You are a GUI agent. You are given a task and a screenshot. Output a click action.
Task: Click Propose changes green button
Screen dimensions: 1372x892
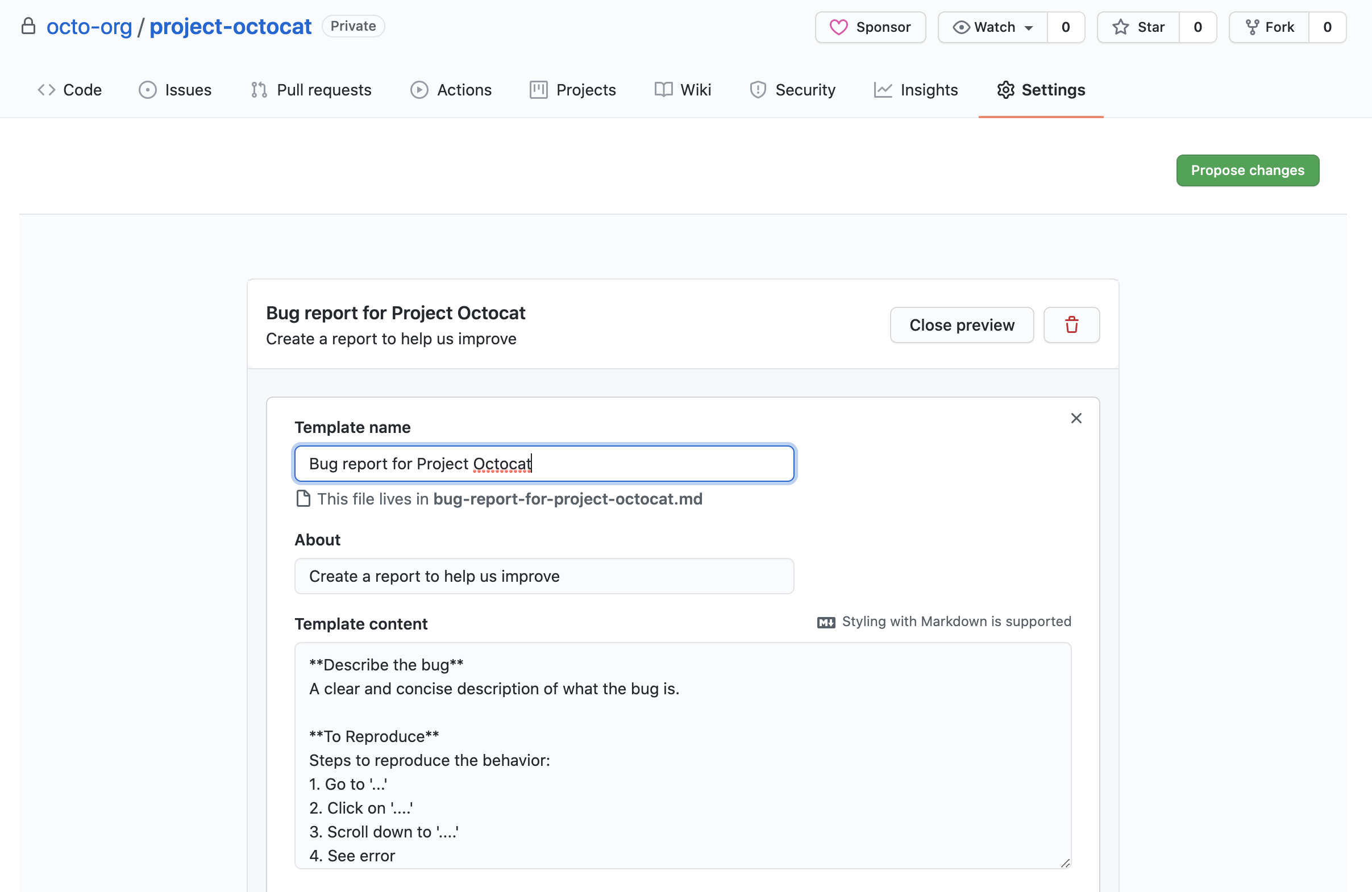point(1248,170)
